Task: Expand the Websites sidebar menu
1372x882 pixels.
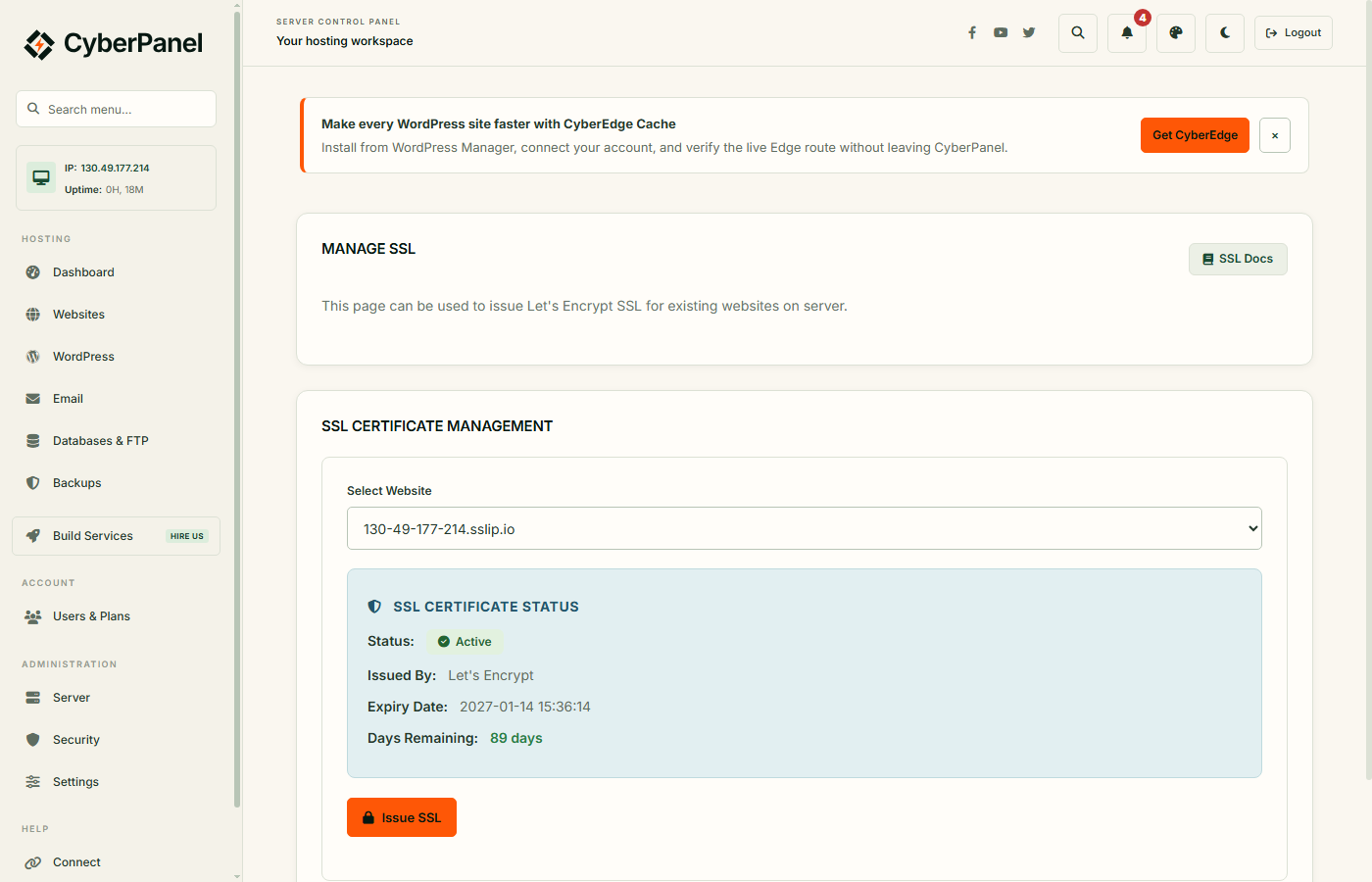Action: tap(116, 315)
